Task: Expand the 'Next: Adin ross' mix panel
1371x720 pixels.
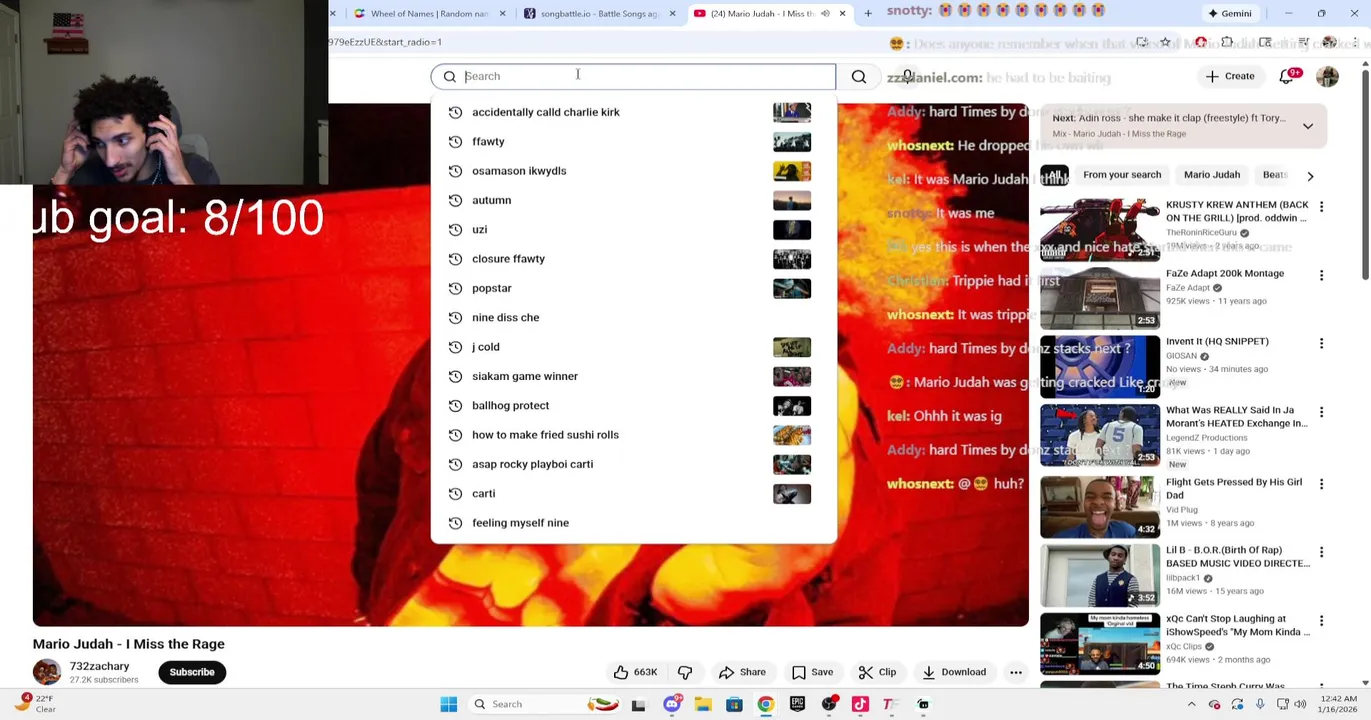Action: [1307, 126]
